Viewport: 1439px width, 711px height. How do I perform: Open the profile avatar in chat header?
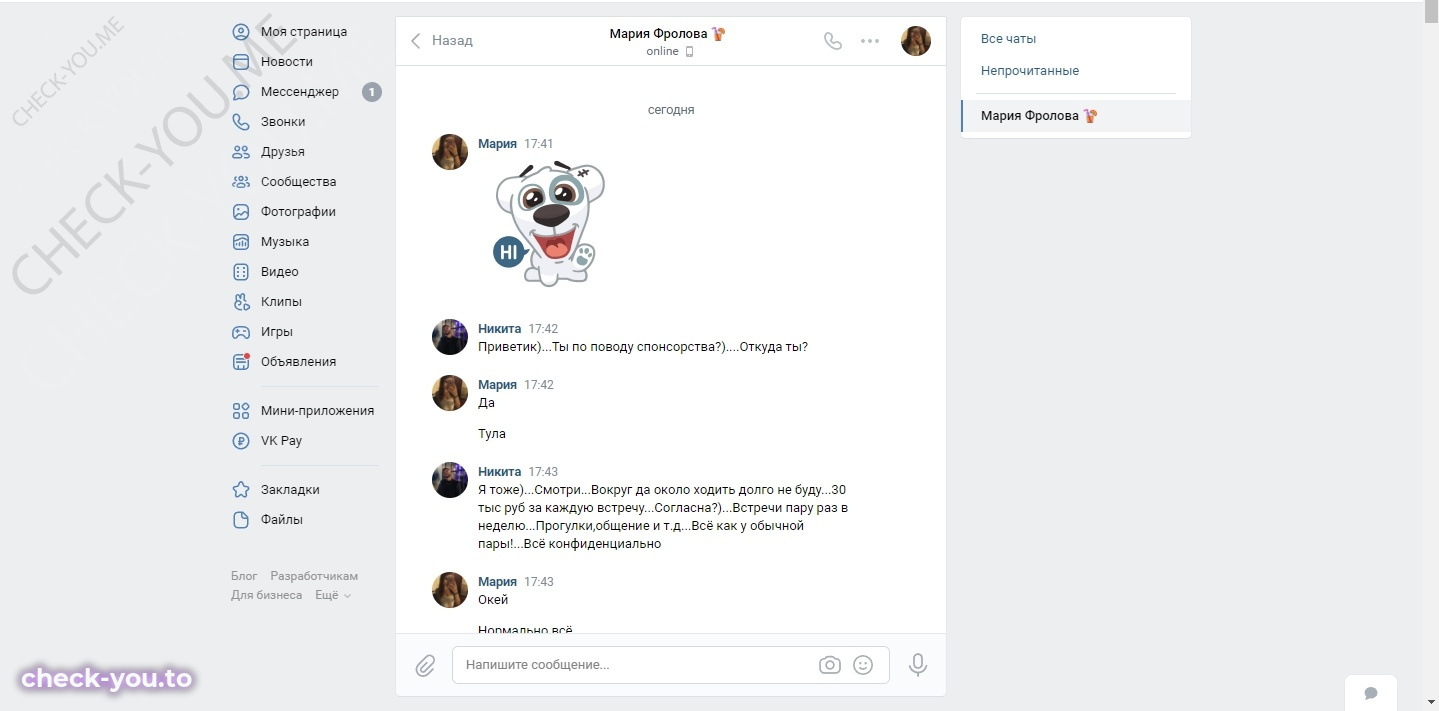pyautogui.click(x=916, y=41)
